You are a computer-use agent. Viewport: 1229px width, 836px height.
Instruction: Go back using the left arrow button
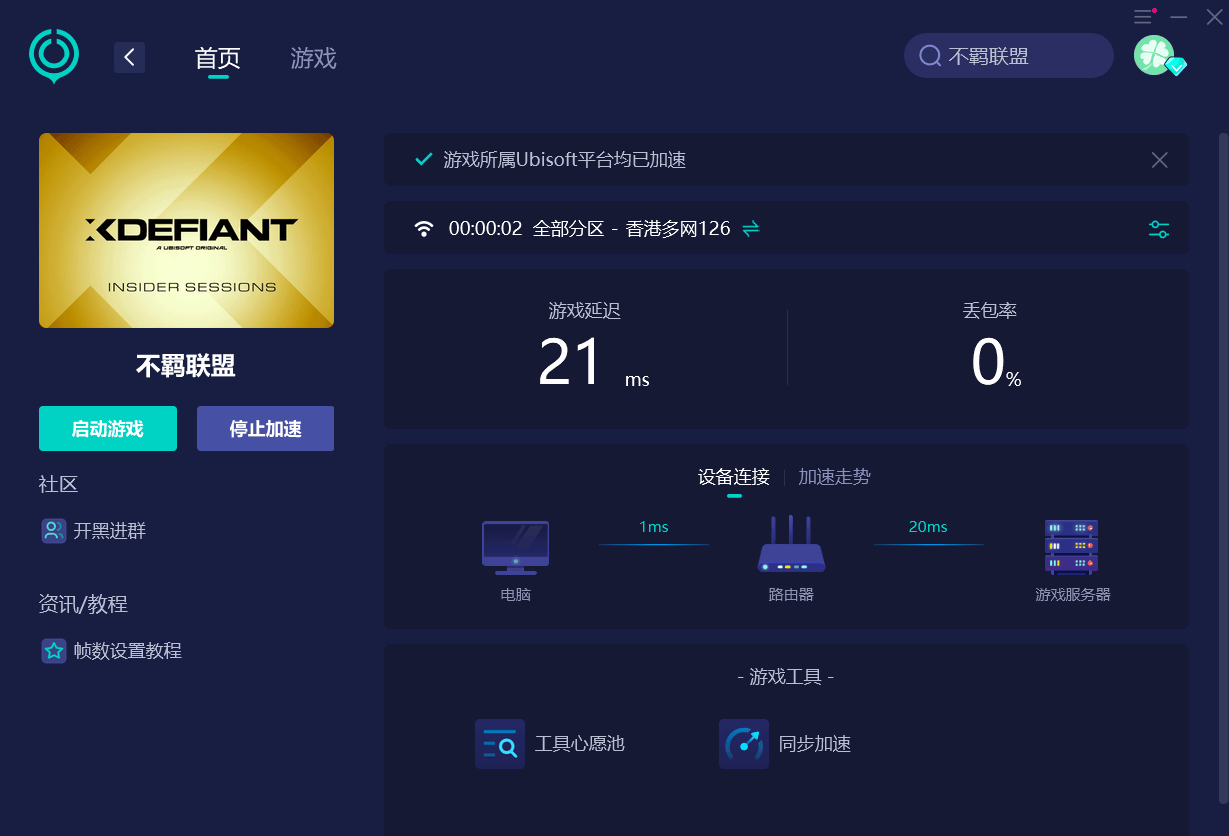(129, 57)
